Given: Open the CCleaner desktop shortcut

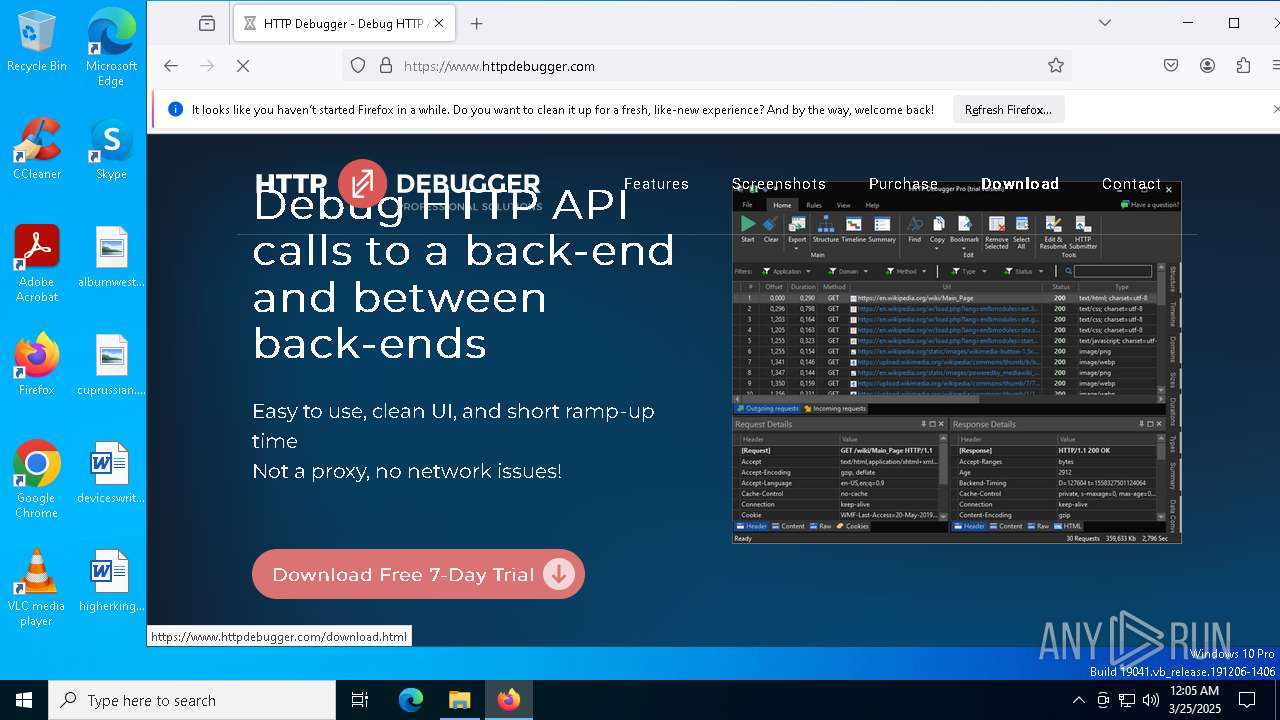Looking at the screenshot, I should [x=37, y=149].
